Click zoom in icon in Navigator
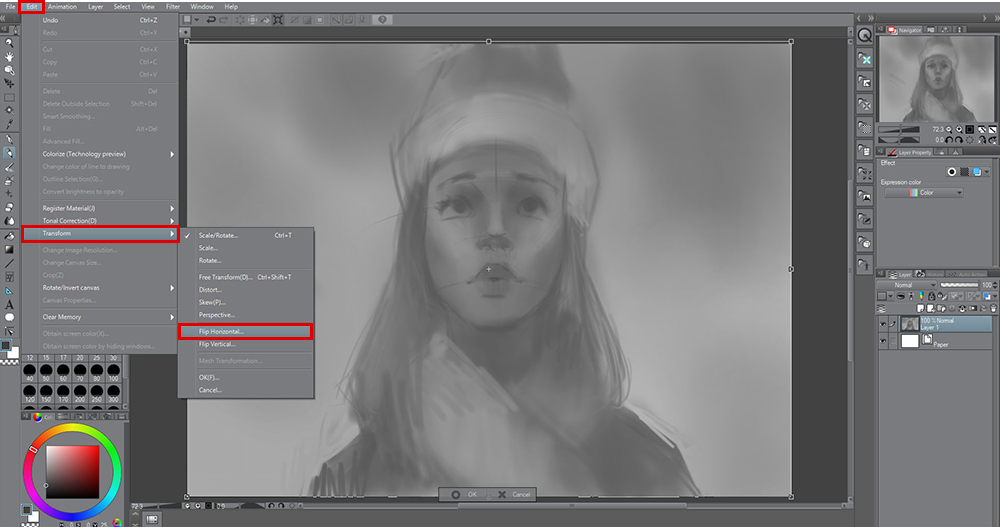1000x527 pixels. [x=959, y=130]
